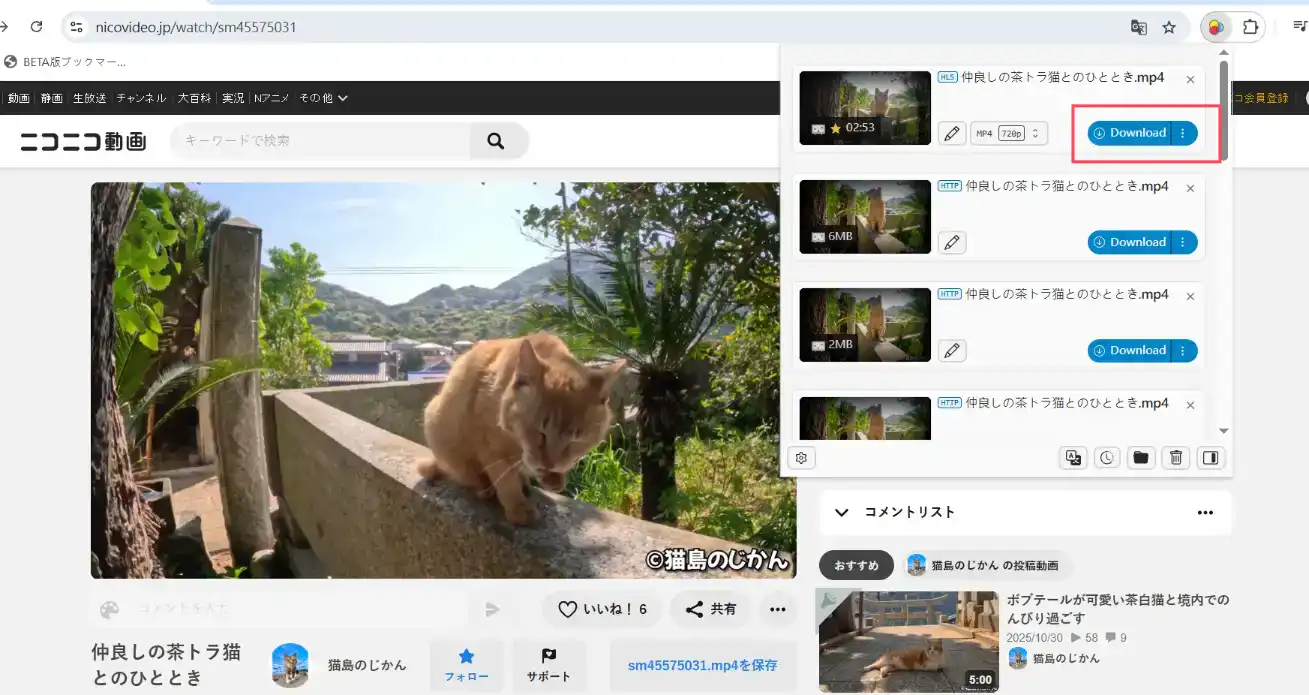Collapse the コメントリスト section
The image size is (1309, 695).
point(842,512)
